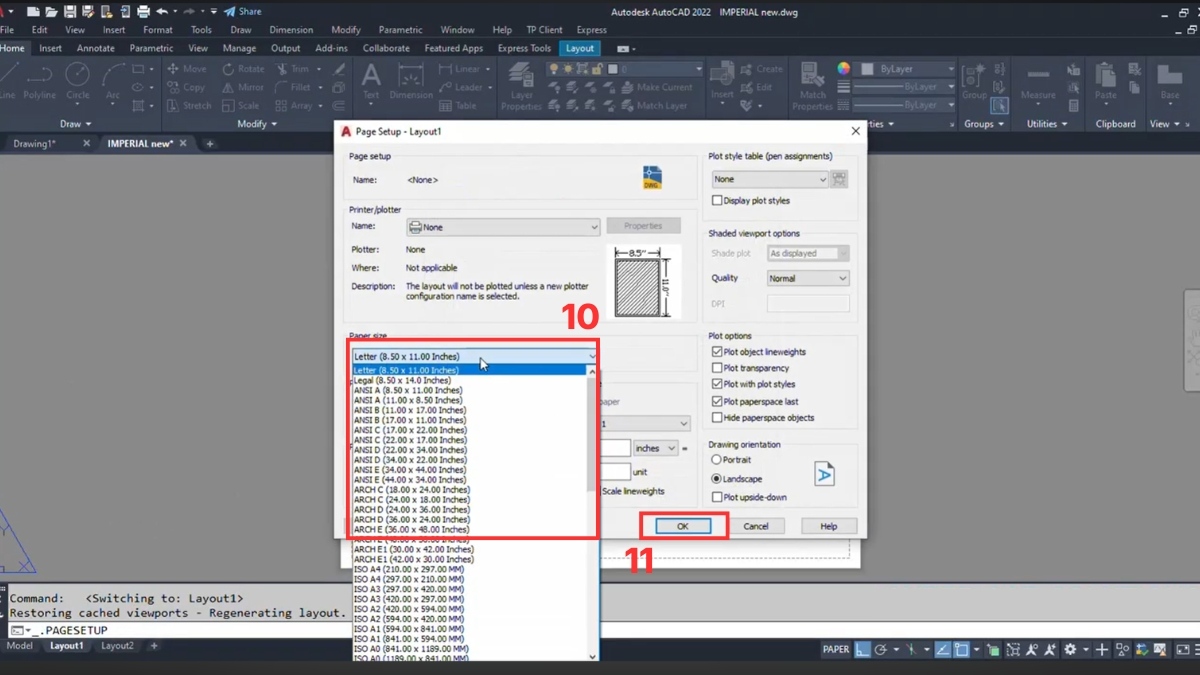Switch to the Model tab
Image resolution: width=1200 pixels, height=675 pixels.
20,646
